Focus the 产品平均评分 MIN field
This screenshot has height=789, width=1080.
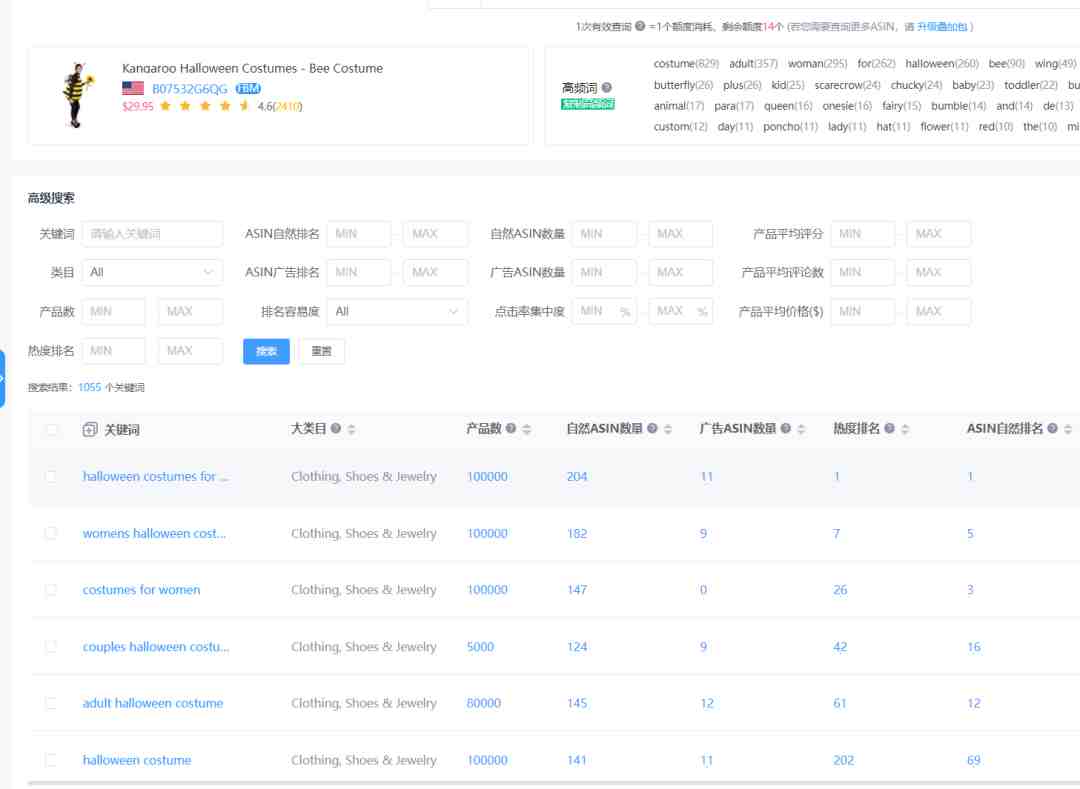click(x=863, y=234)
